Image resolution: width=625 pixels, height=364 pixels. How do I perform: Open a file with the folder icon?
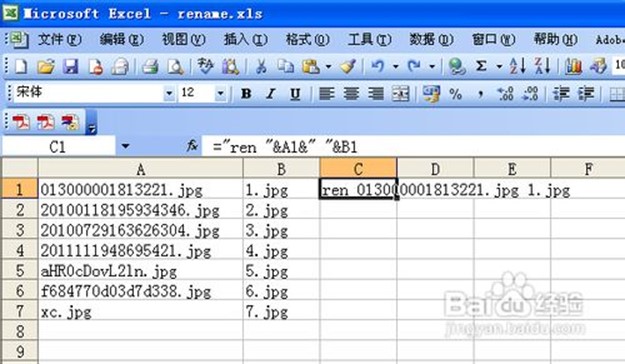point(46,66)
